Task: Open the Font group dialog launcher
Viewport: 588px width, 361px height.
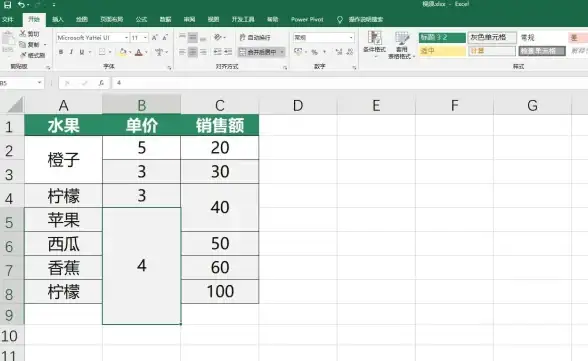Action: [x=170, y=68]
